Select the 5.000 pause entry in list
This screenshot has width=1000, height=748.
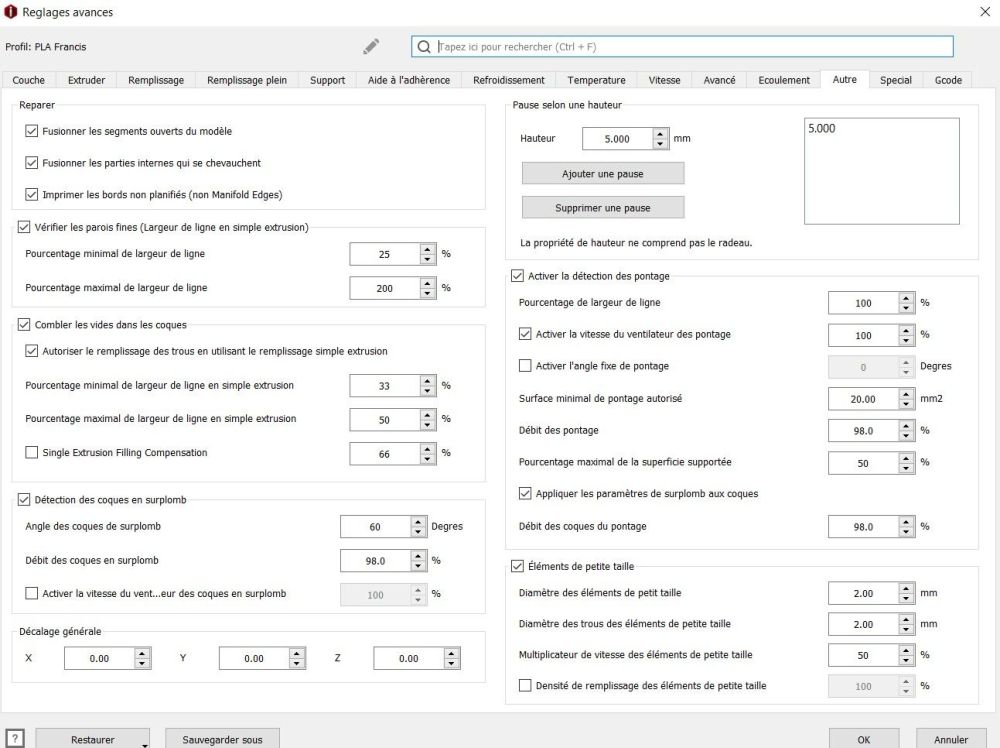point(821,128)
